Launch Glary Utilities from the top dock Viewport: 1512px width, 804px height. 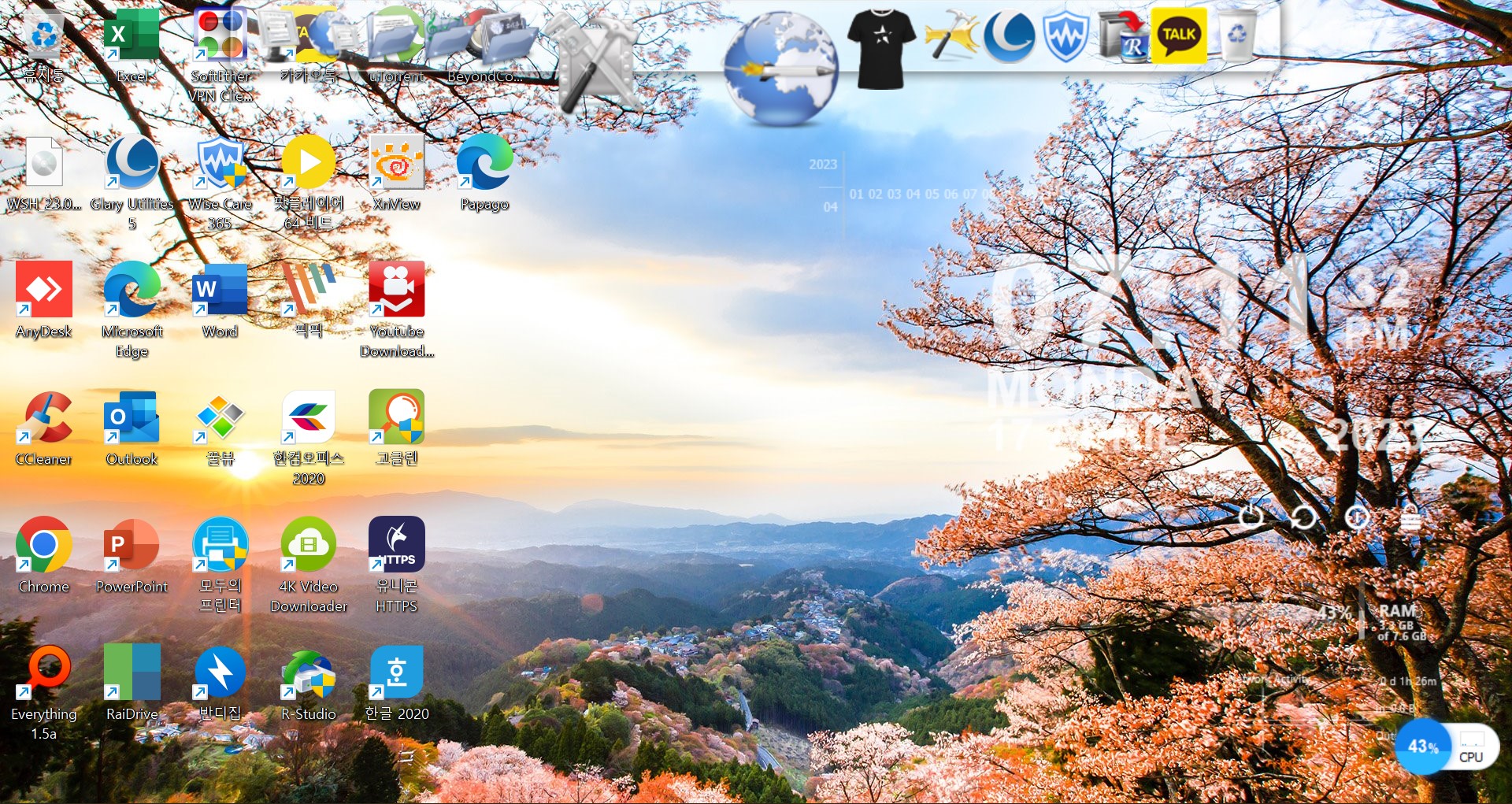[1009, 35]
